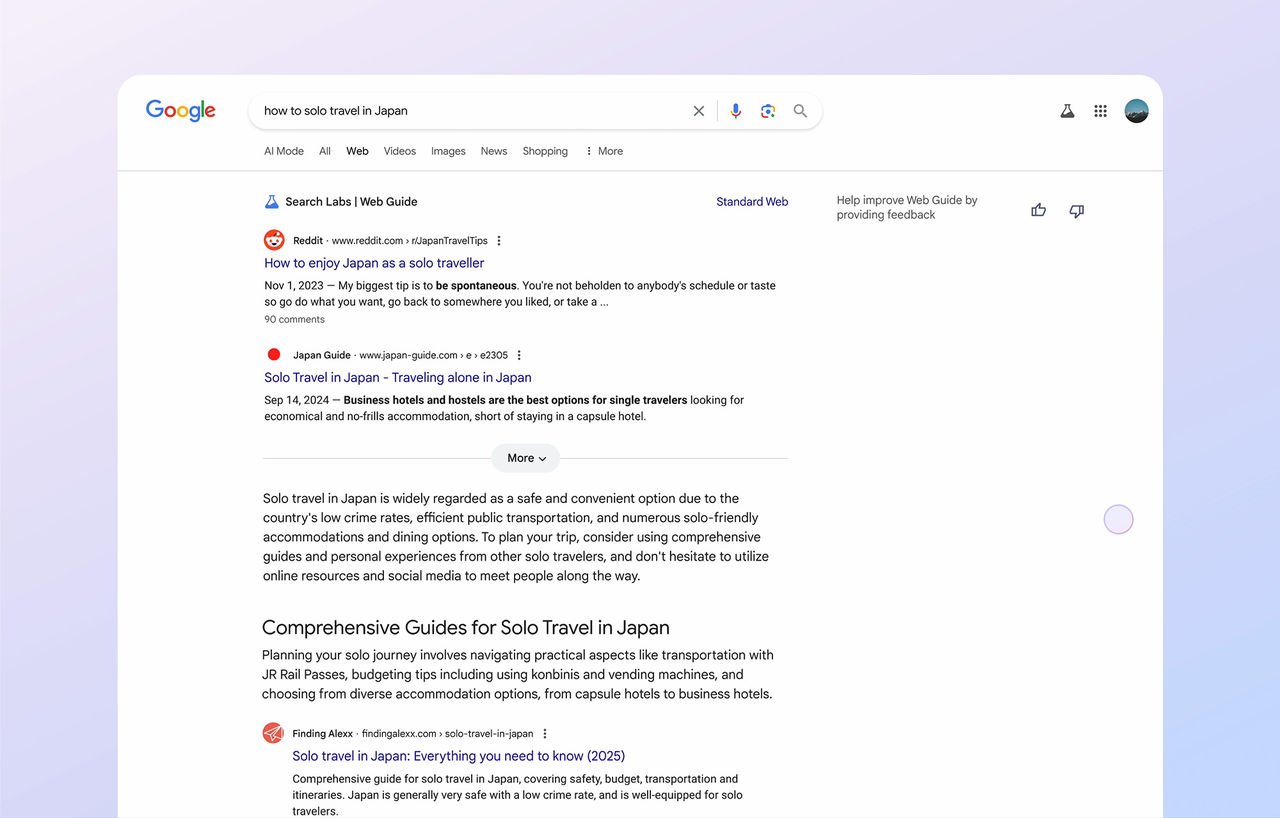Give thumbs down feedback on Web Guide
Image resolution: width=1280 pixels, height=818 pixels.
tap(1076, 210)
